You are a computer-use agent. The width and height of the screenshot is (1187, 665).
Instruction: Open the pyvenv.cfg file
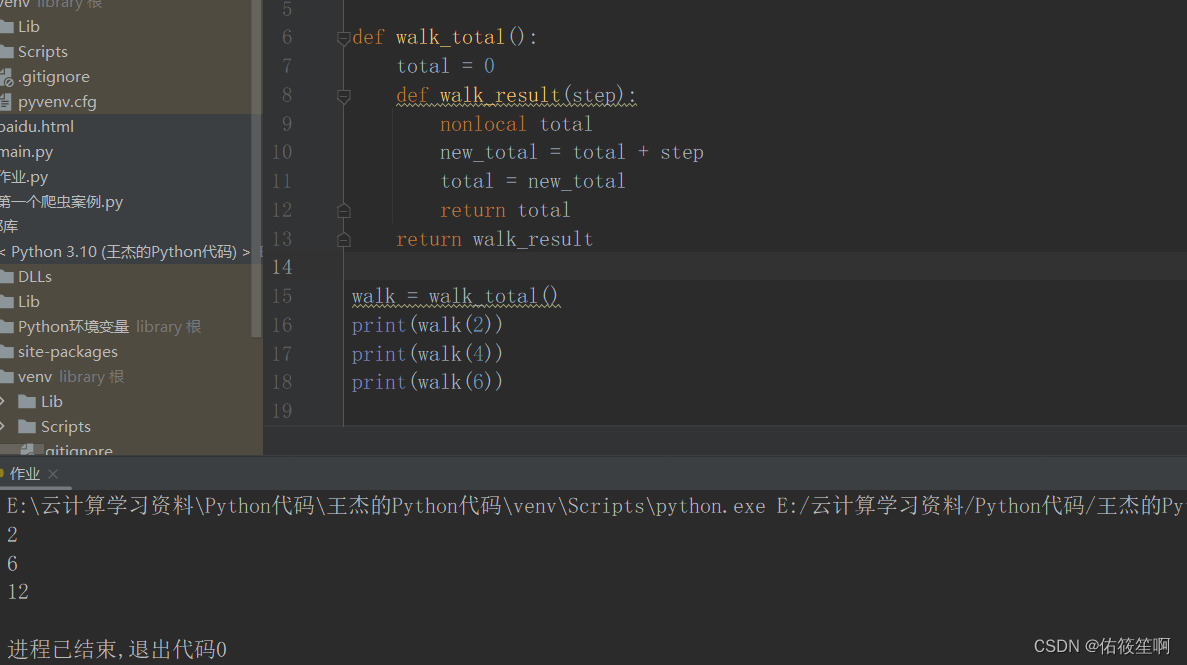pyautogui.click(x=57, y=101)
